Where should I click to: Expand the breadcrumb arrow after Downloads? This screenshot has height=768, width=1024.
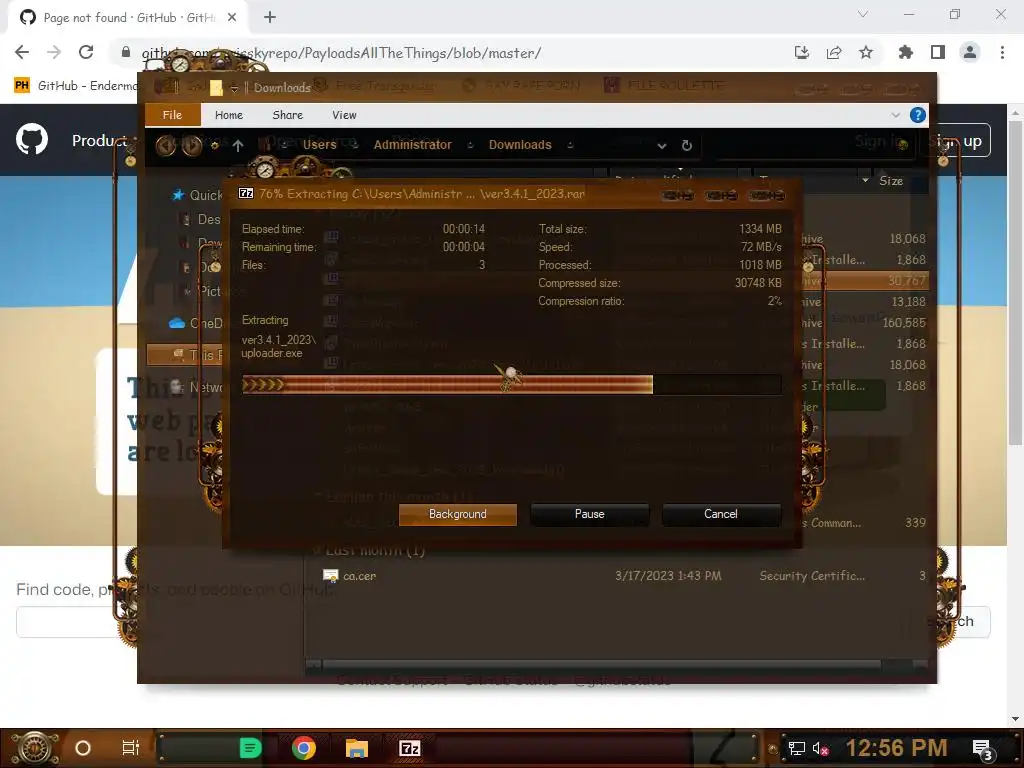[x=570, y=145]
